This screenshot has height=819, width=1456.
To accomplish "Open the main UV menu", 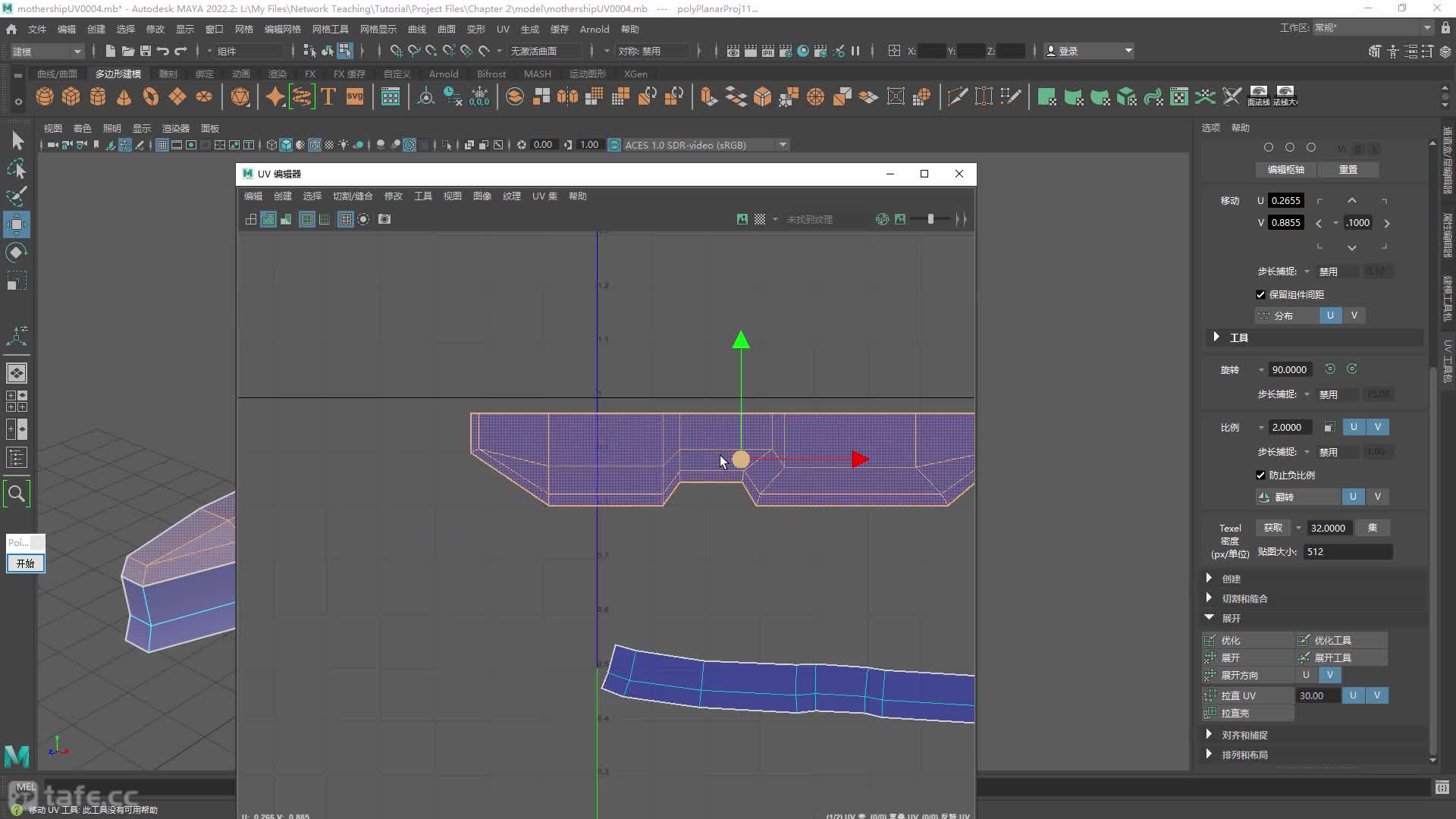I will tap(503, 29).
